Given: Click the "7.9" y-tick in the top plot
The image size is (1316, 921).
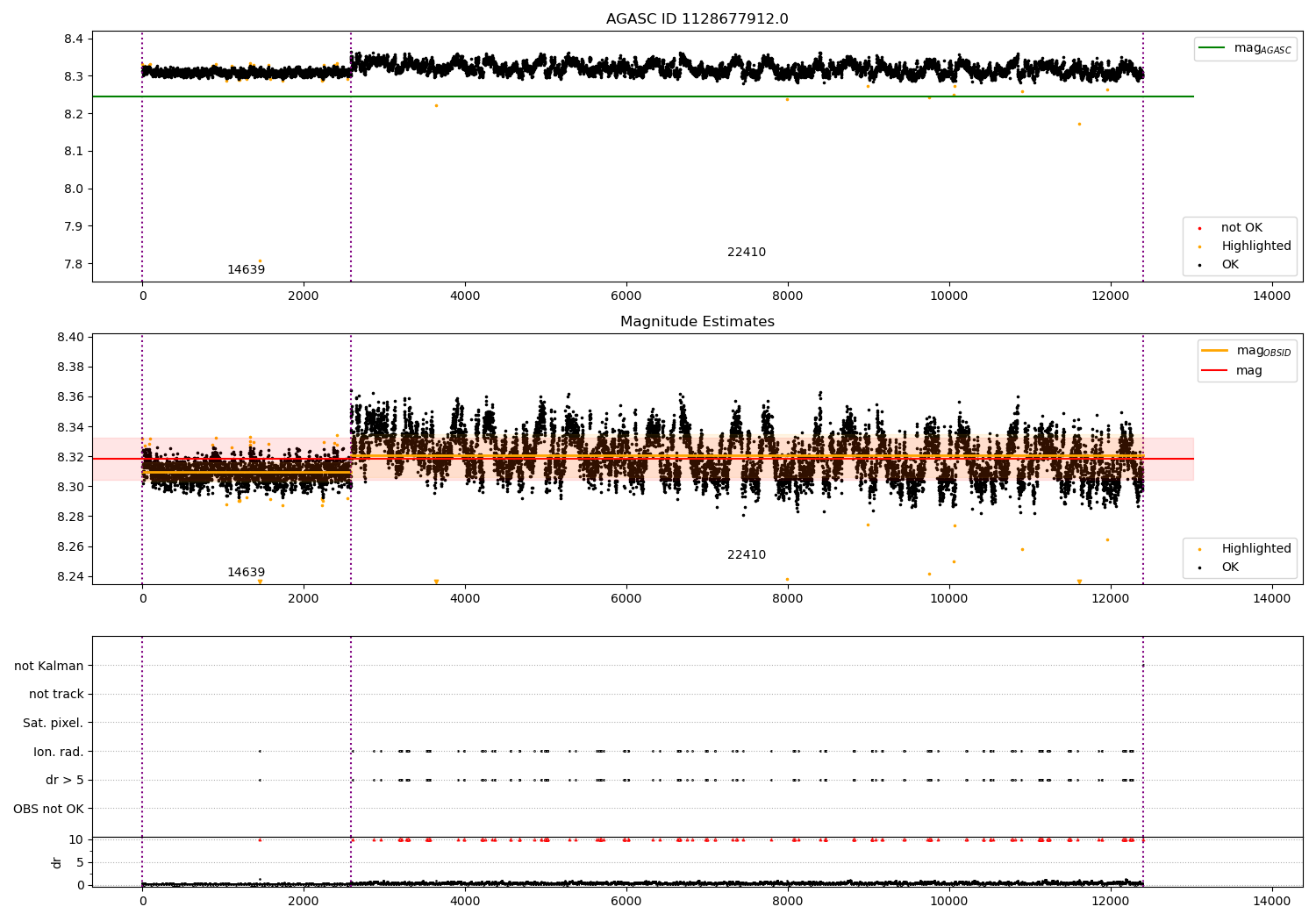Looking at the screenshot, I should pos(74,226).
